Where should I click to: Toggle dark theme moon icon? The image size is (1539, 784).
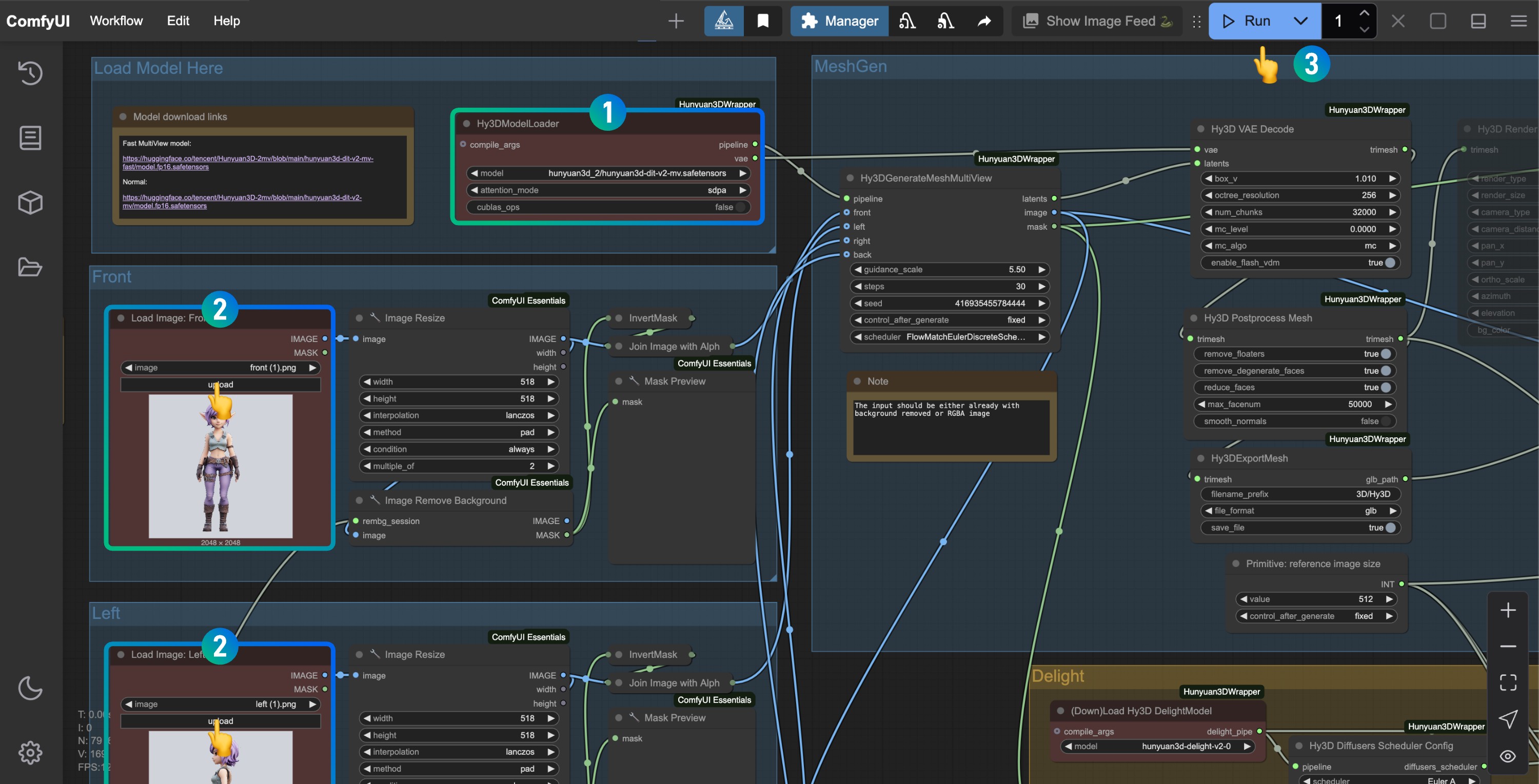tap(30, 688)
